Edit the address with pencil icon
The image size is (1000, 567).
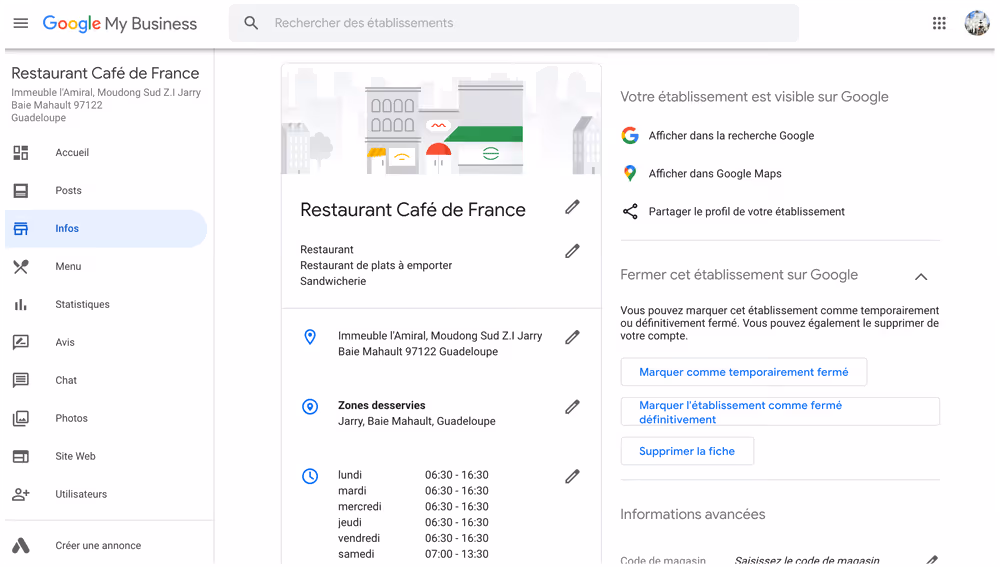point(572,337)
